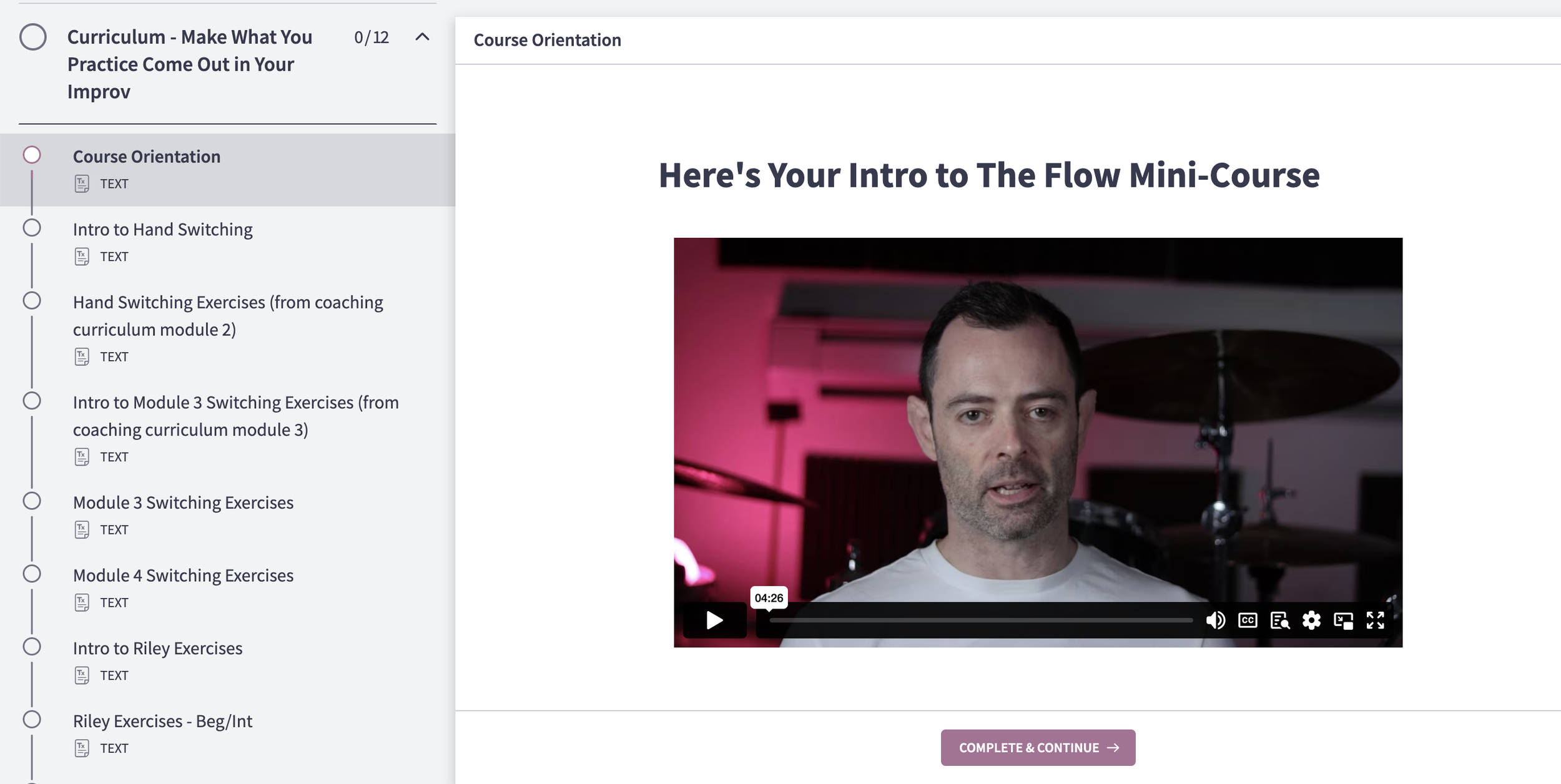Open the video transcript search
The height and width of the screenshot is (784, 1561).
coord(1279,620)
